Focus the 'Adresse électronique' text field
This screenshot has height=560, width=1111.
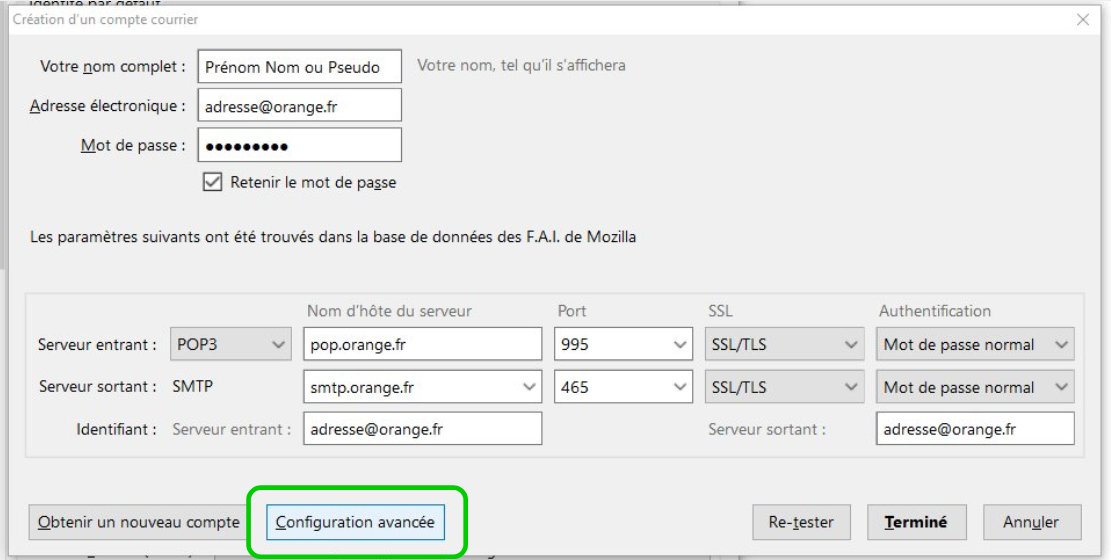coord(300,105)
